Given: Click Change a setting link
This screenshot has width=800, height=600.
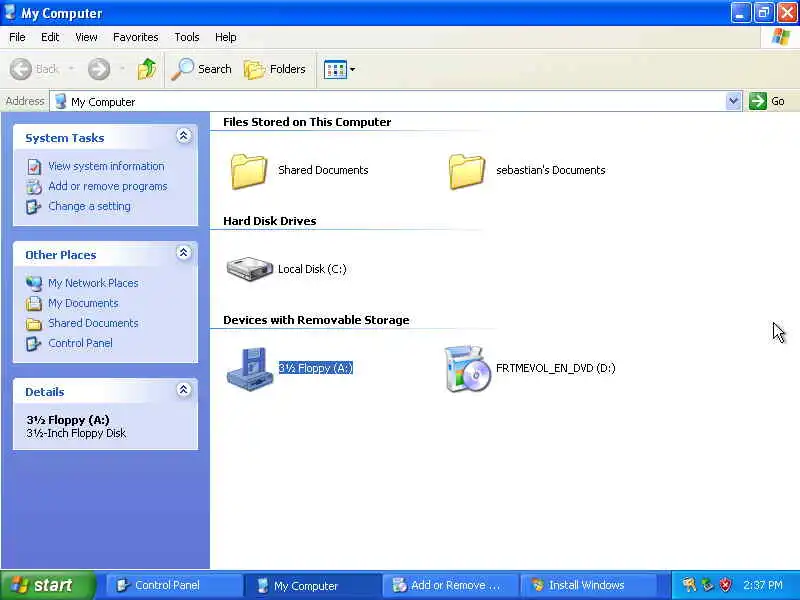Looking at the screenshot, I should pos(89,206).
